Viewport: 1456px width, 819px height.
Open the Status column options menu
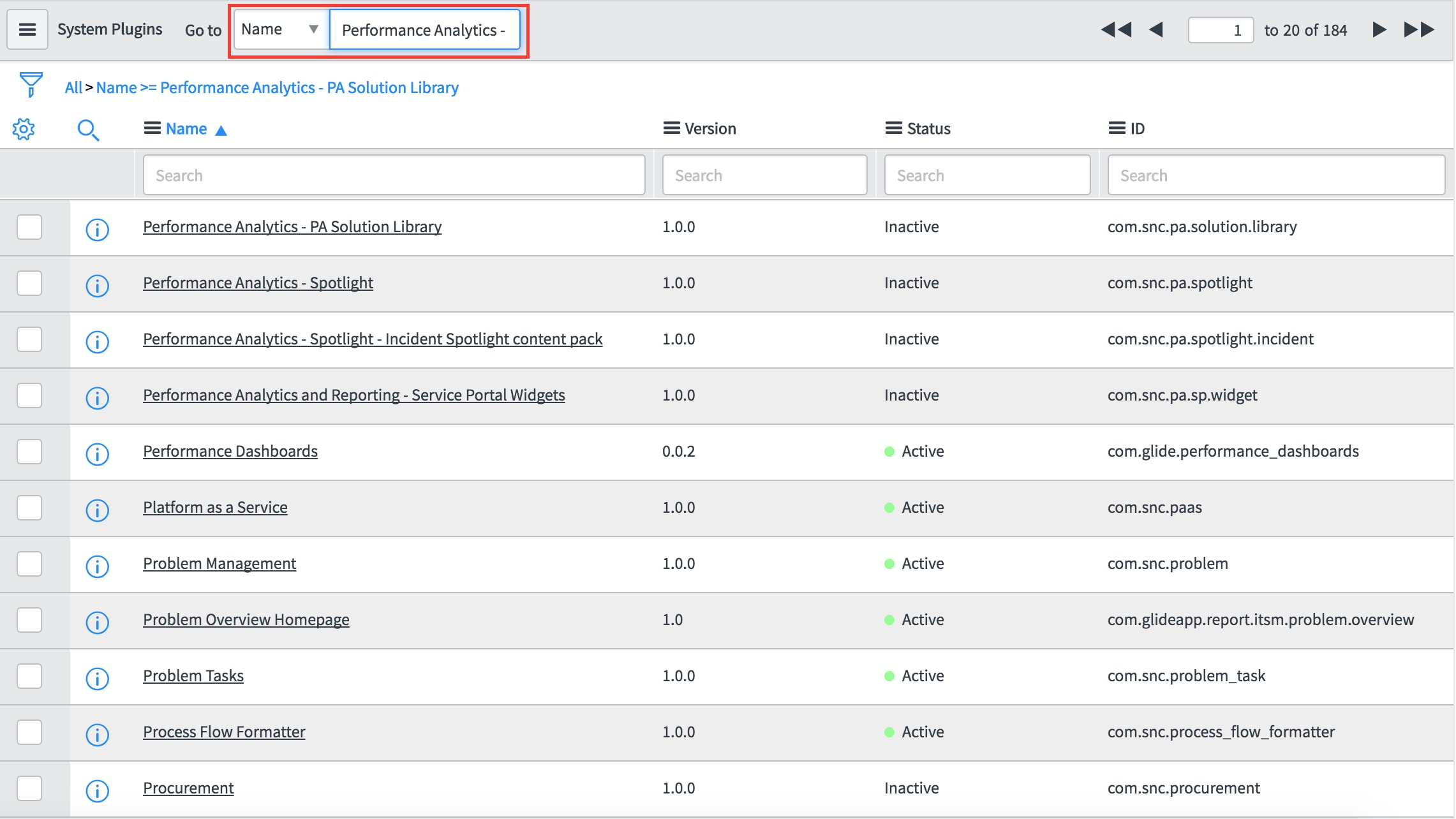(x=893, y=128)
